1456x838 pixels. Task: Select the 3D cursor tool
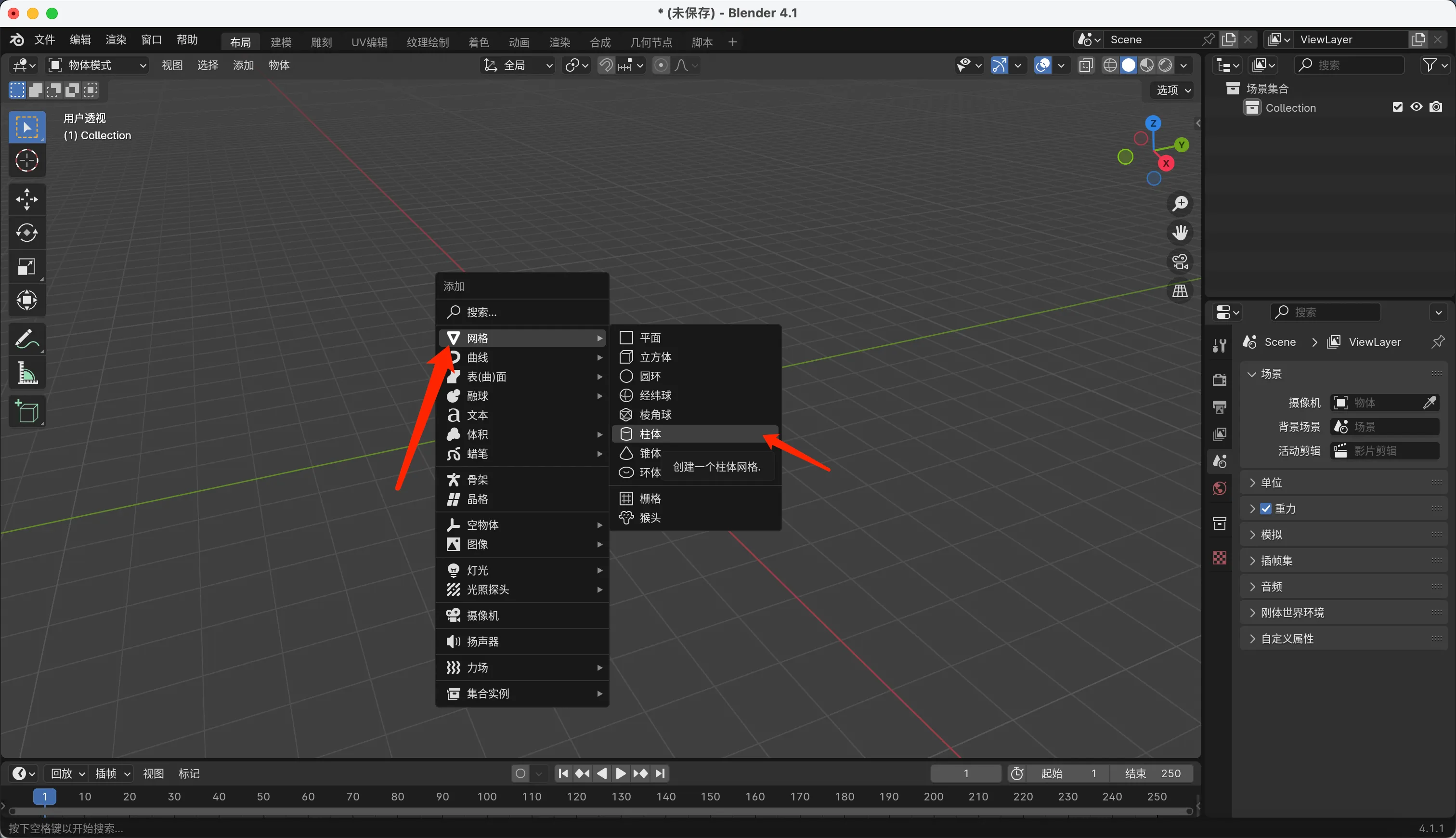[26, 160]
